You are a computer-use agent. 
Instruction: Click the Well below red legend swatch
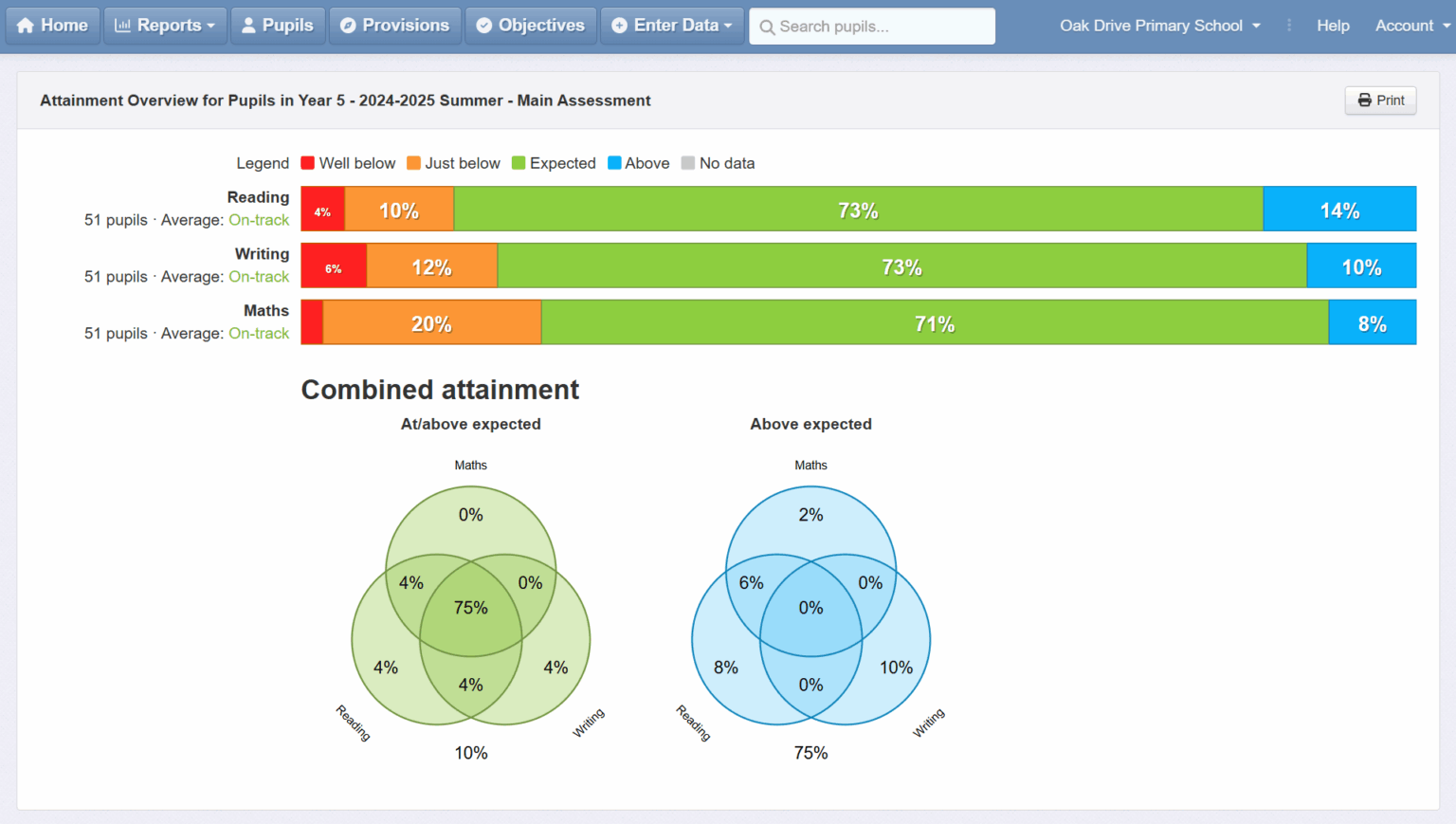pyautogui.click(x=307, y=163)
